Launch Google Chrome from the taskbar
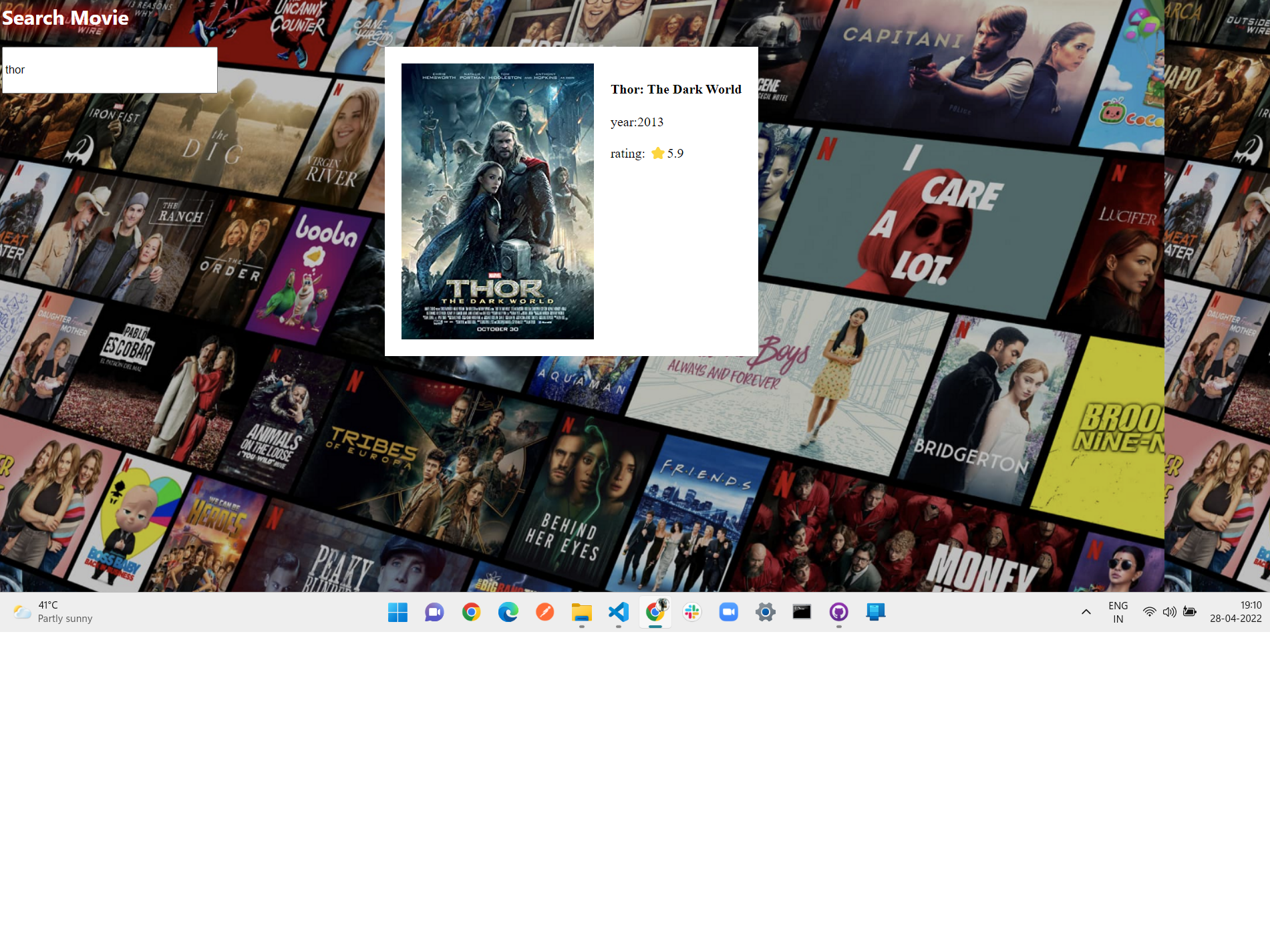The width and height of the screenshot is (1270, 952). [x=471, y=612]
